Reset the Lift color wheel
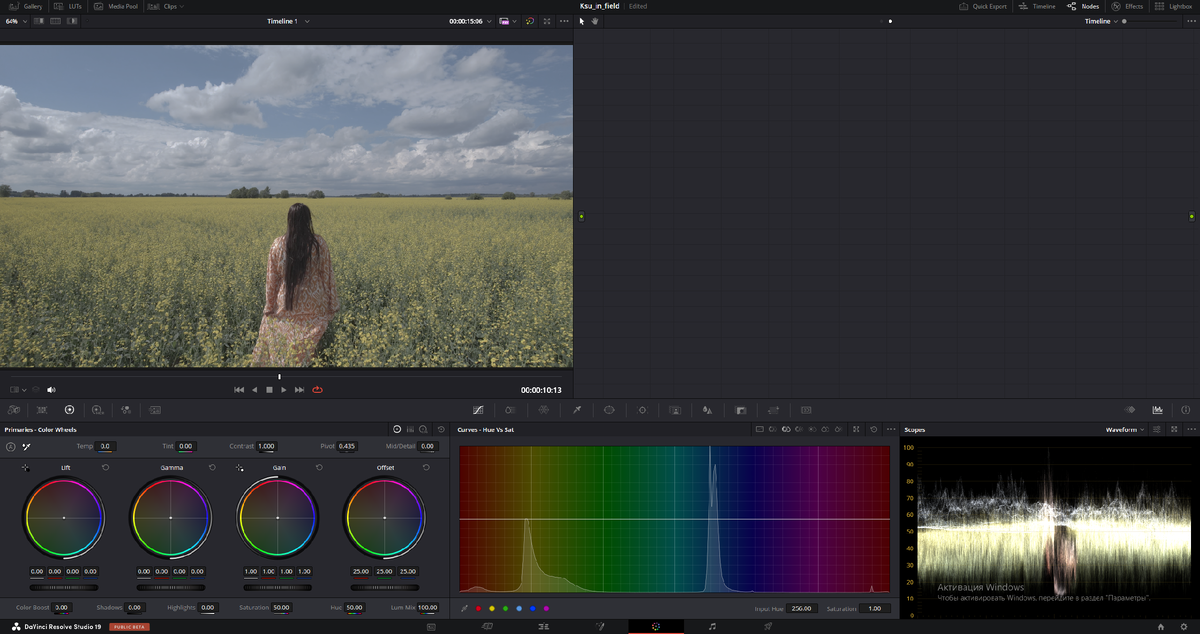1200x634 pixels. (x=105, y=467)
